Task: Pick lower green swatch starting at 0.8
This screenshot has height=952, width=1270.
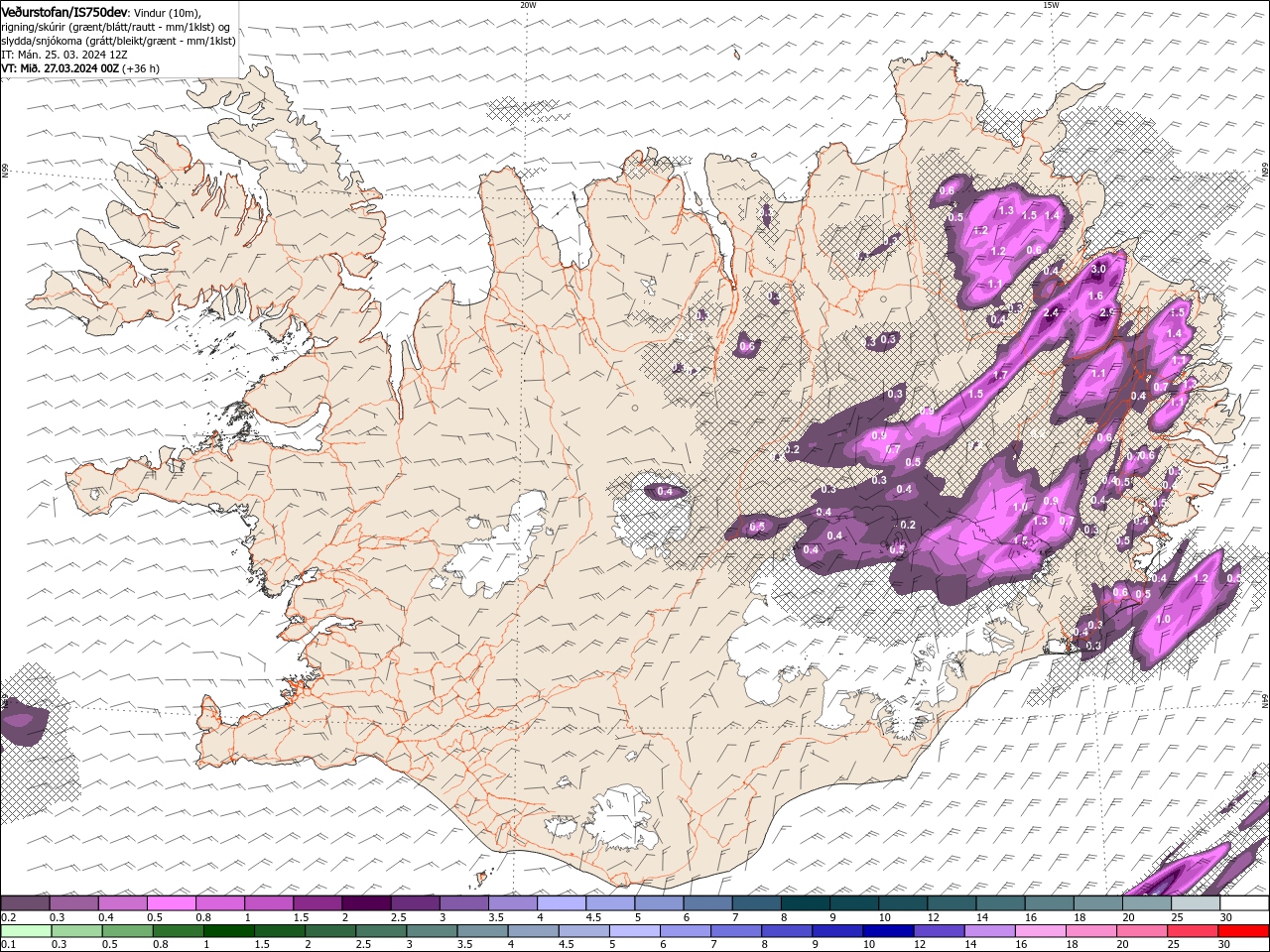Action: click(179, 931)
